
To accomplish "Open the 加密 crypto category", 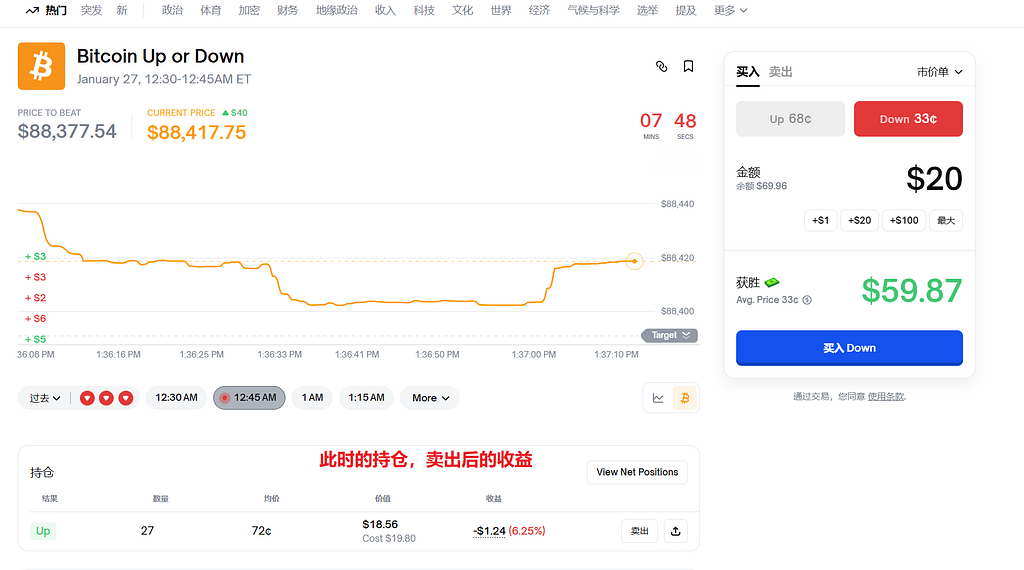I will pos(249,10).
